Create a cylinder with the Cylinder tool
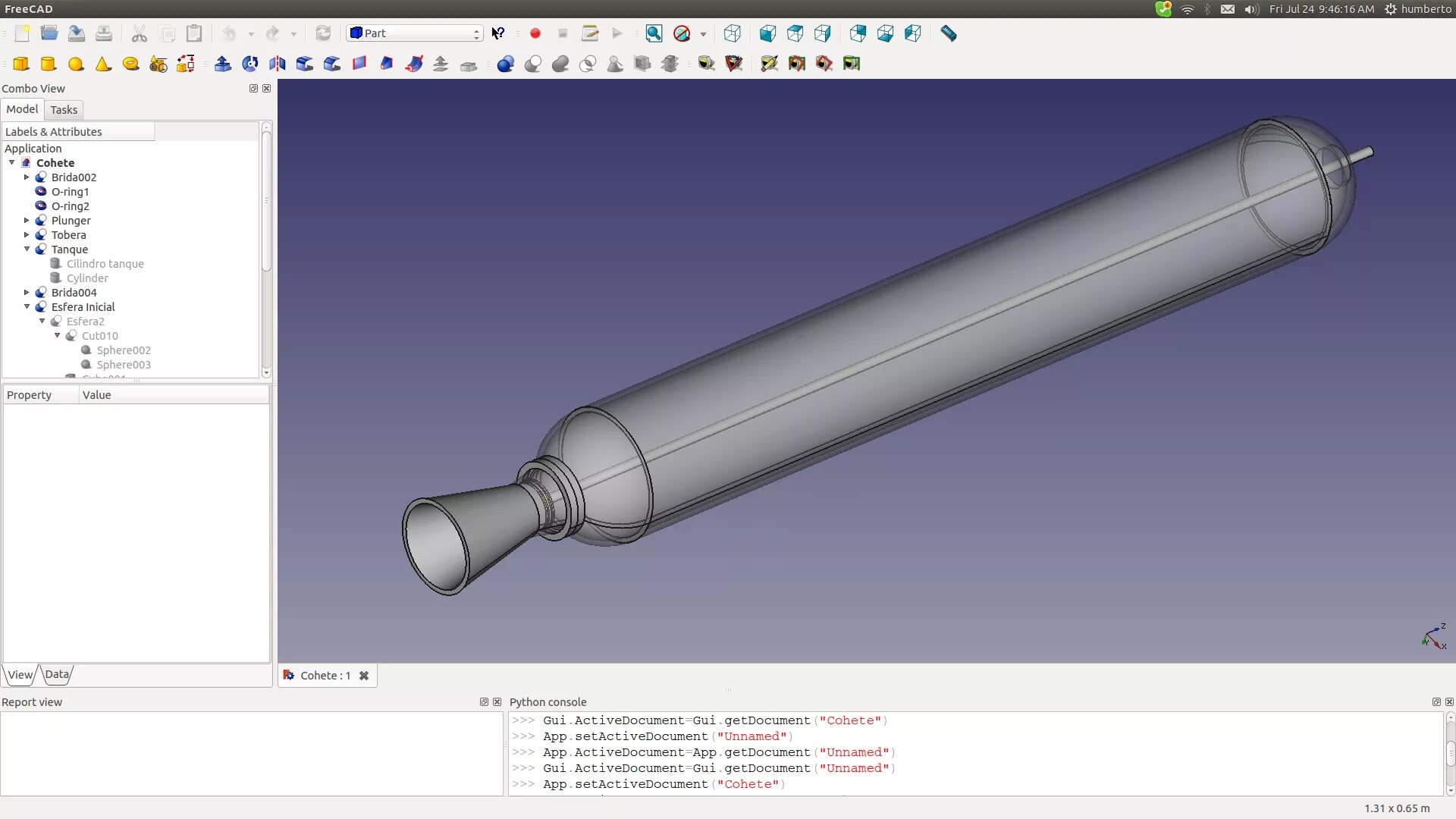The height and width of the screenshot is (819, 1456). 49,64
